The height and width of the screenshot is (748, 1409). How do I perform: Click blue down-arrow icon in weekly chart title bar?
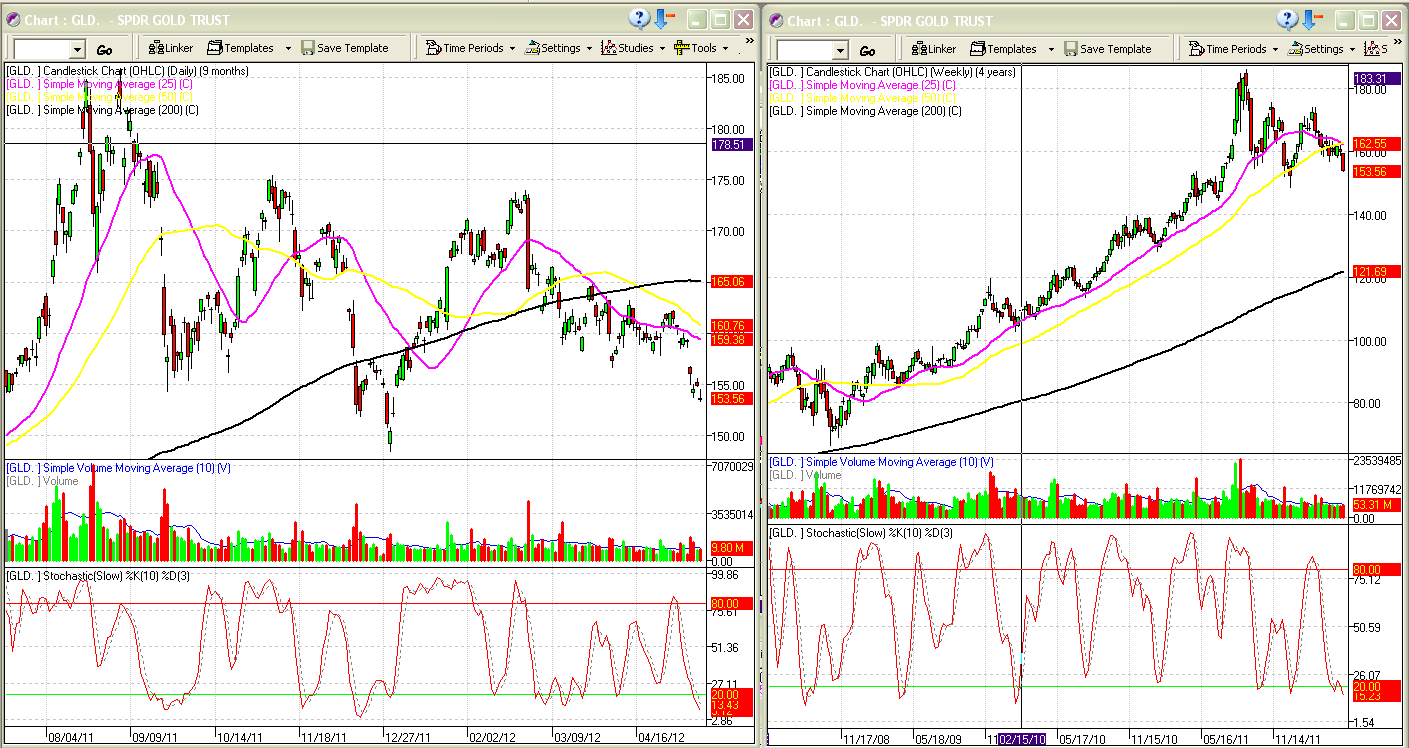coord(1310,20)
